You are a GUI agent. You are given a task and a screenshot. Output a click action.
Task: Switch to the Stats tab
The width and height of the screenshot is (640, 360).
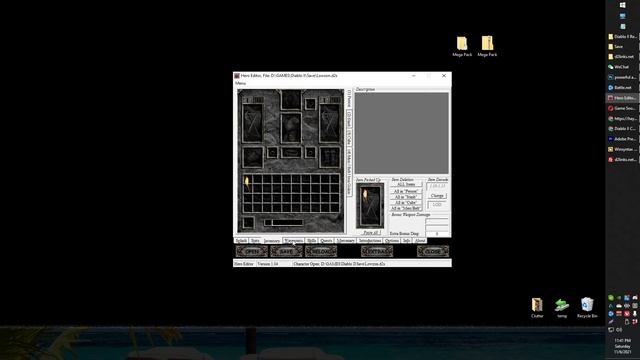coord(255,241)
